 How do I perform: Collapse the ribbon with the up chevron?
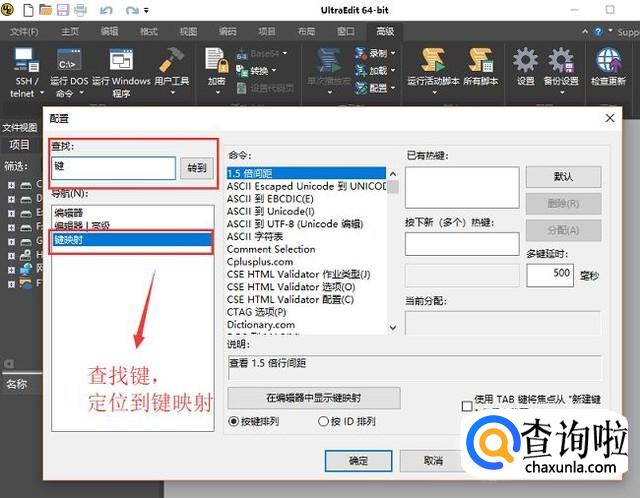tap(585, 31)
